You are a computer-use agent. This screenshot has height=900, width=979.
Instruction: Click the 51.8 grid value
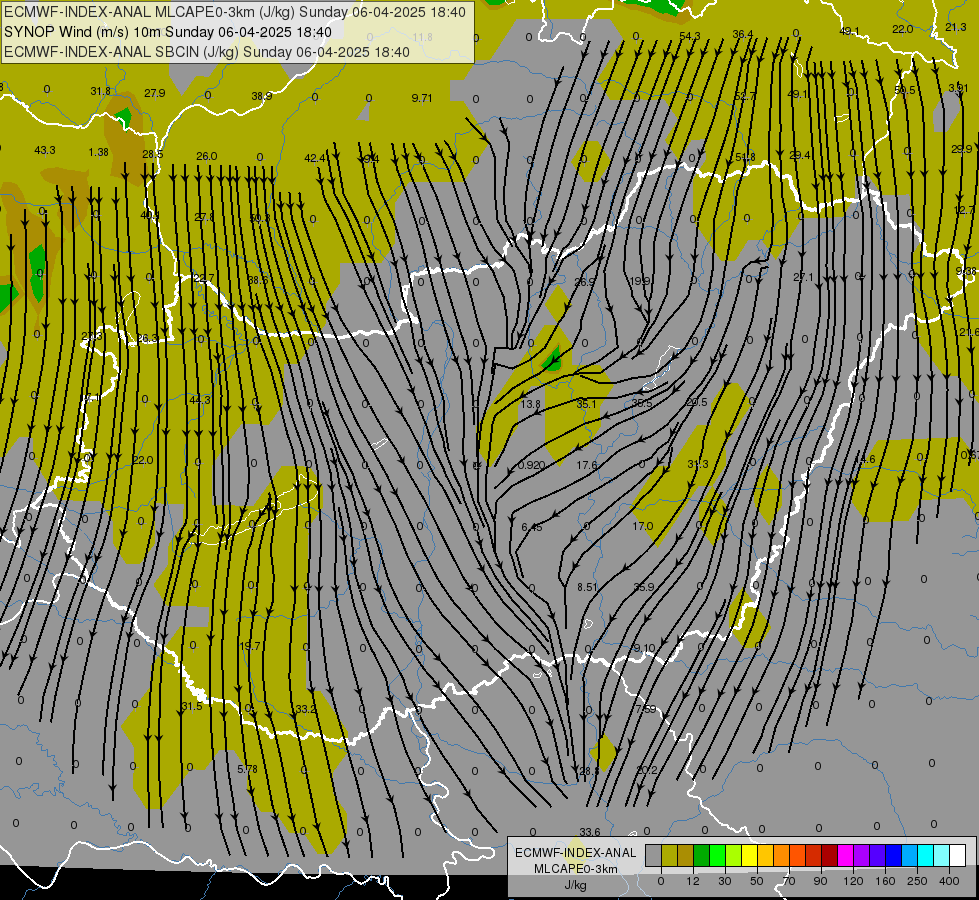point(745,157)
